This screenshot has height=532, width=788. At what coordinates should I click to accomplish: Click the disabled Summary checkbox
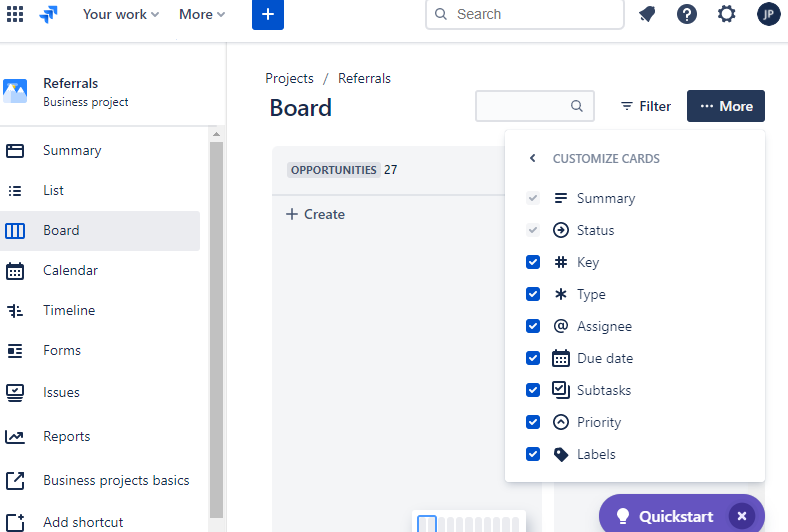point(533,198)
